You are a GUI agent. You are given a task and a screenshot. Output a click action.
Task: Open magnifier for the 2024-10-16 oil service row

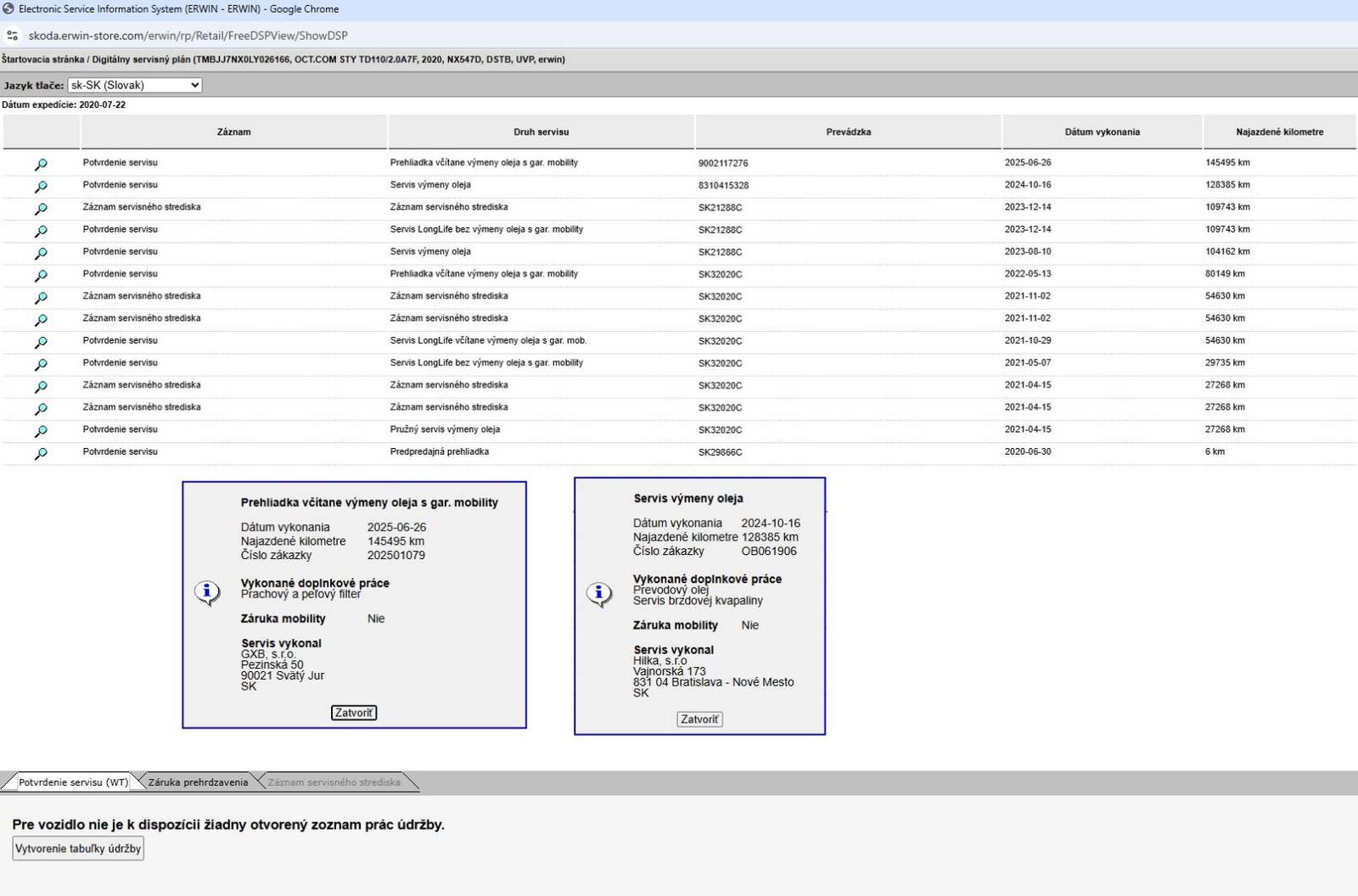(x=41, y=187)
